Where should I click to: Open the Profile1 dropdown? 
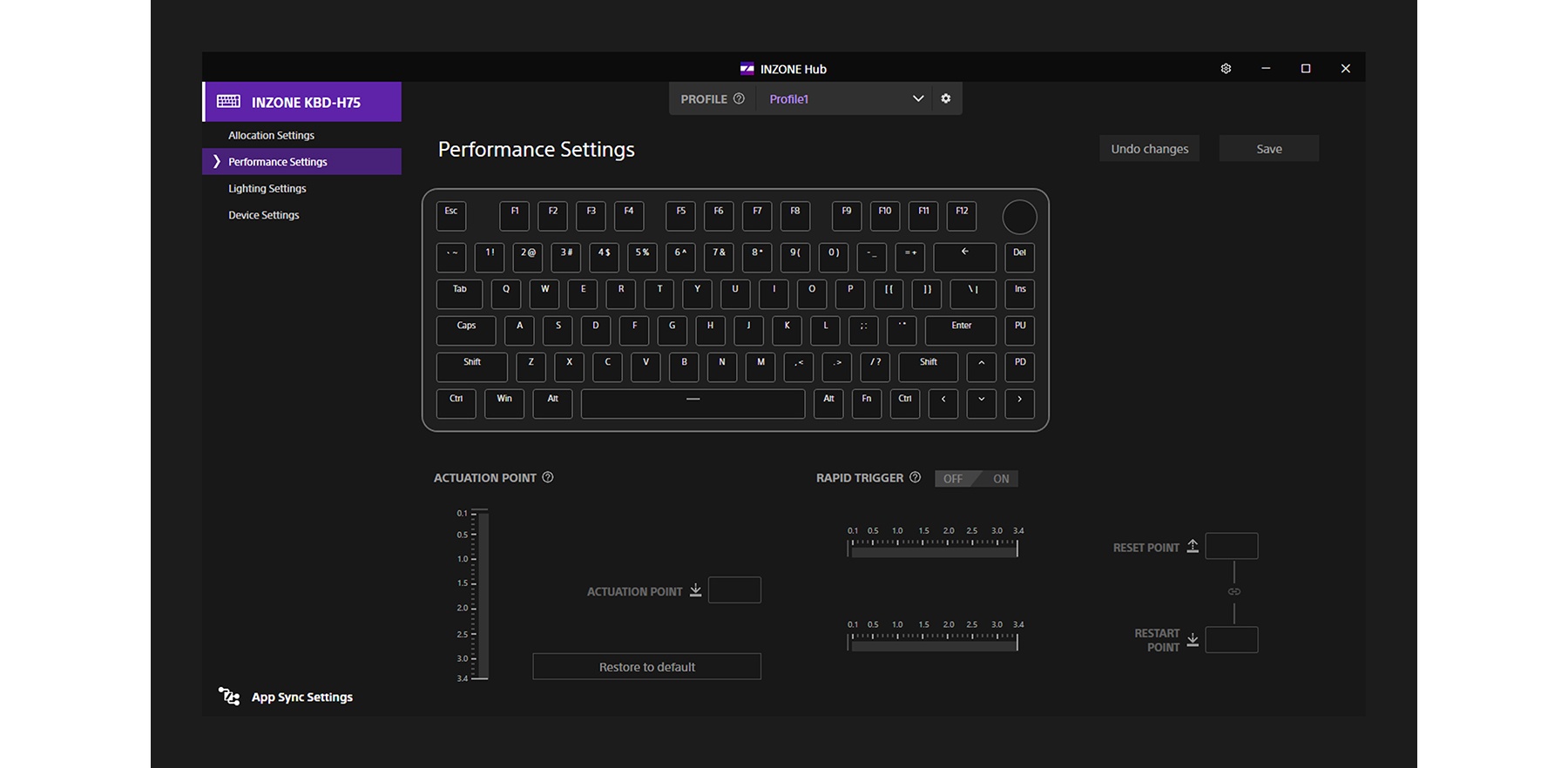click(843, 98)
